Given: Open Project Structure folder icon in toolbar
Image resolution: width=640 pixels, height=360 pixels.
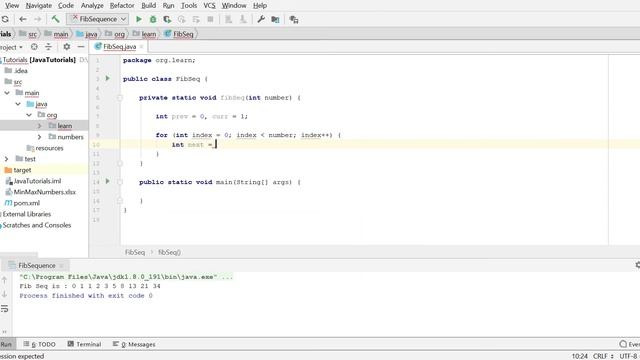Looking at the screenshot, I should tap(276, 19).
